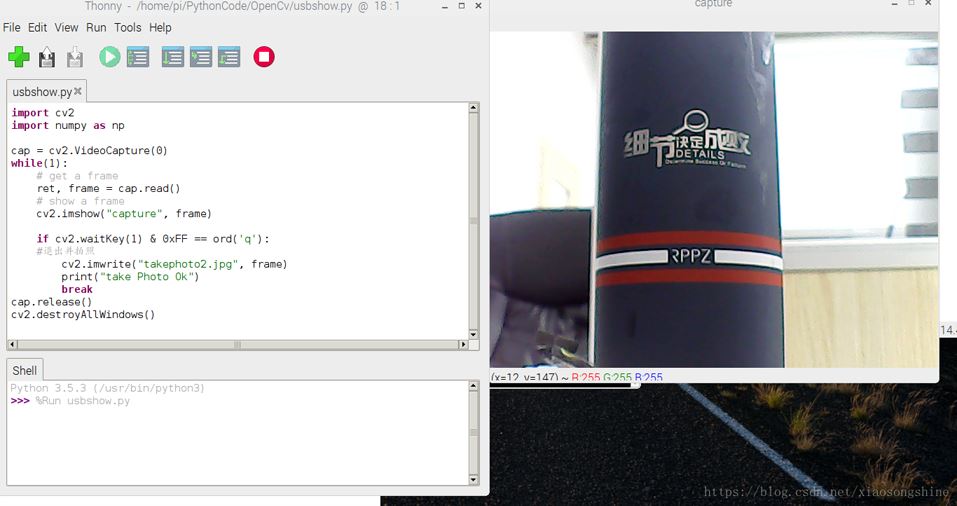This screenshot has width=957, height=506.
Task: Start debugging the current script
Action: pyautogui.click(x=138, y=57)
